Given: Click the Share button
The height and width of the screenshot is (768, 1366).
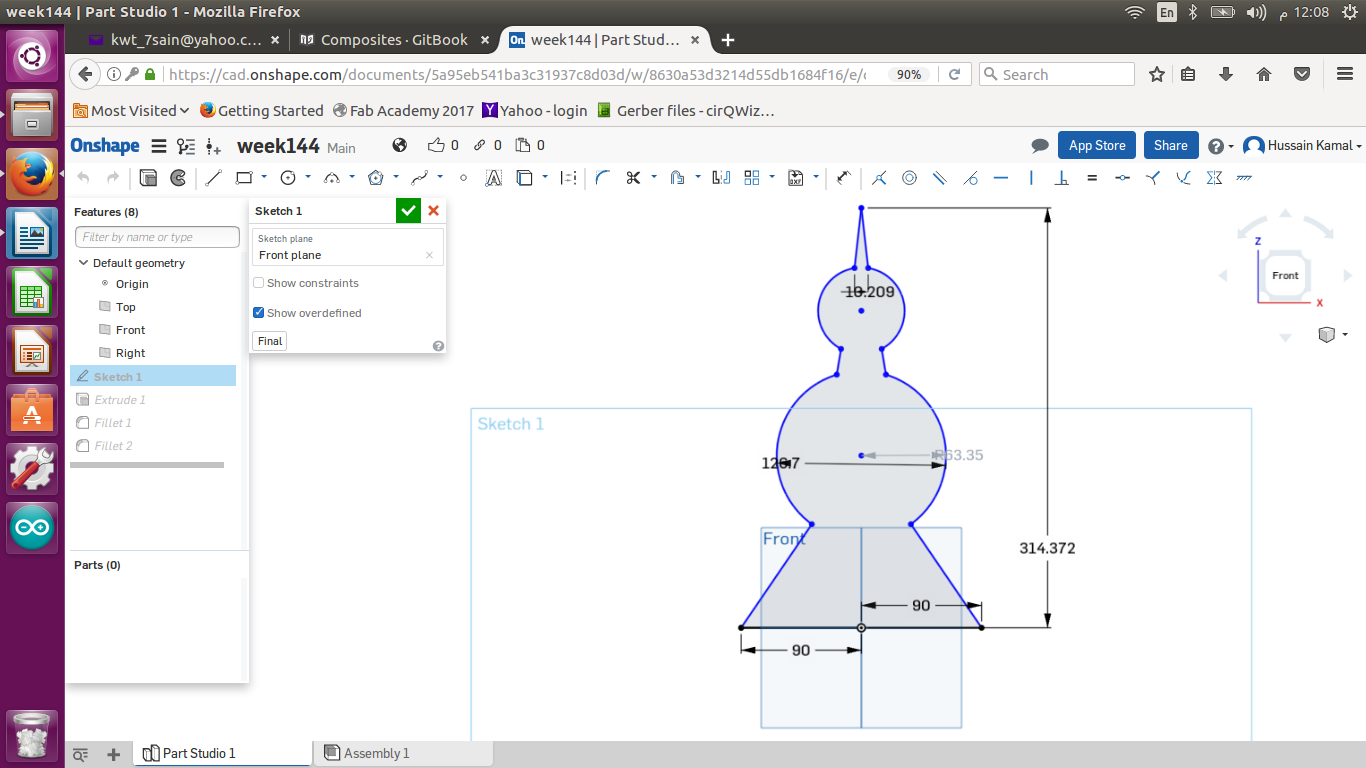Looking at the screenshot, I should pos(1170,145).
